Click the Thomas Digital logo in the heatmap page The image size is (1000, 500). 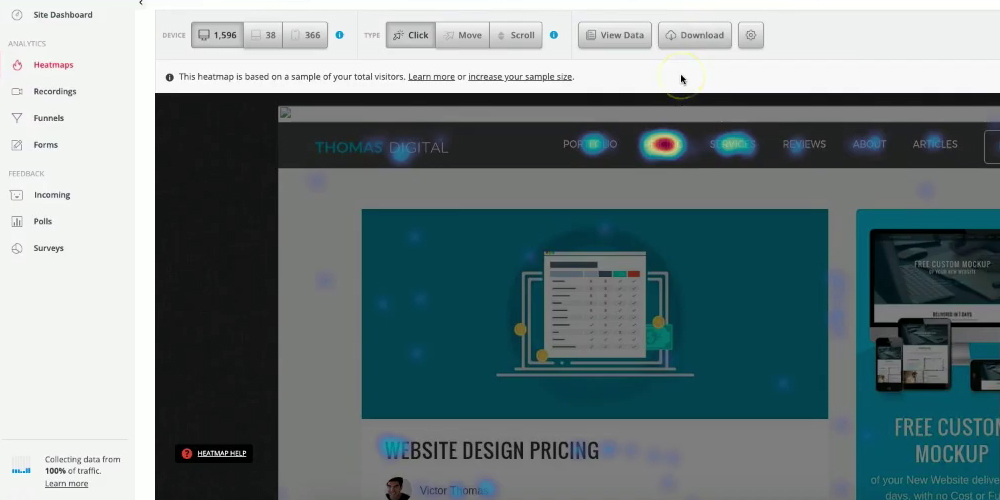(381, 147)
